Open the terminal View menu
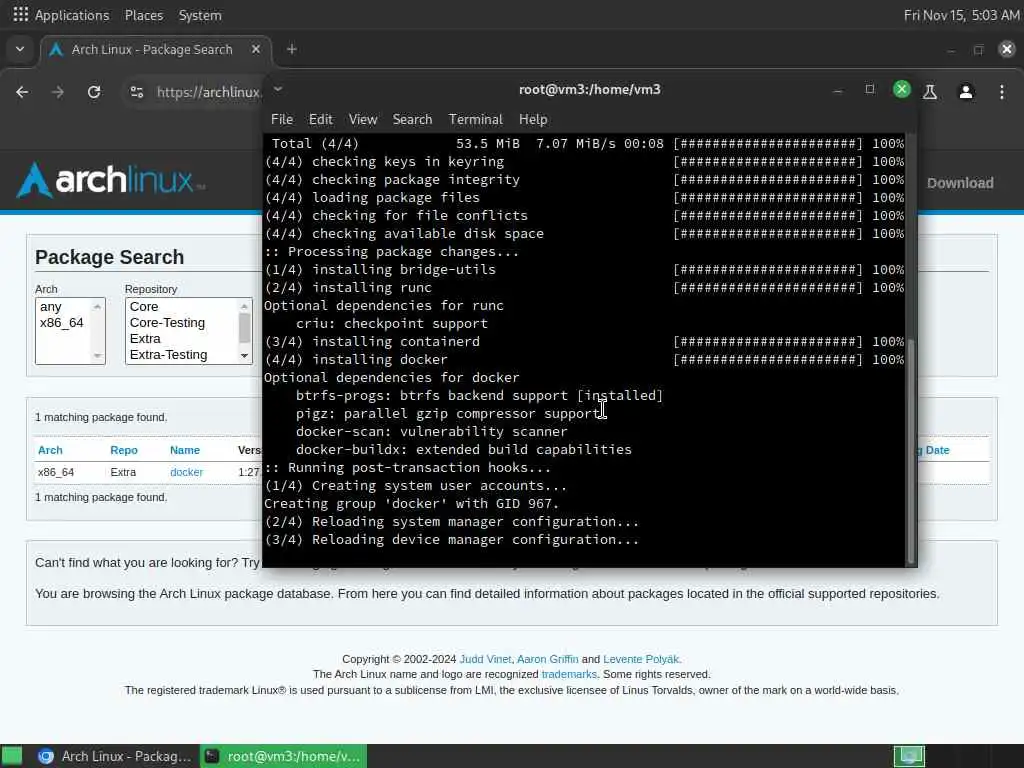Viewport: 1024px width, 768px height. click(362, 120)
